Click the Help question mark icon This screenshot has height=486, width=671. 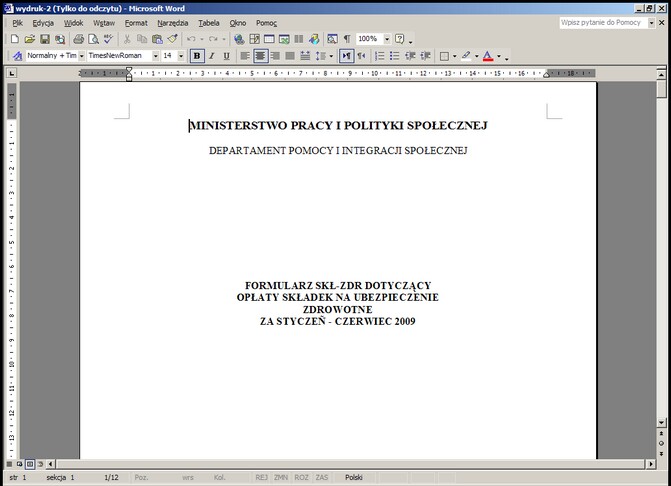(400, 39)
